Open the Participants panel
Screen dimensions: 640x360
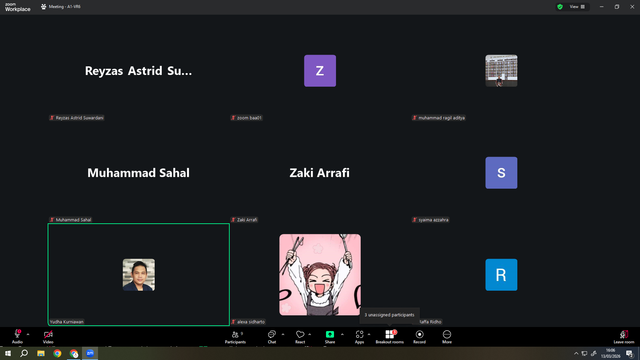[236, 337]
